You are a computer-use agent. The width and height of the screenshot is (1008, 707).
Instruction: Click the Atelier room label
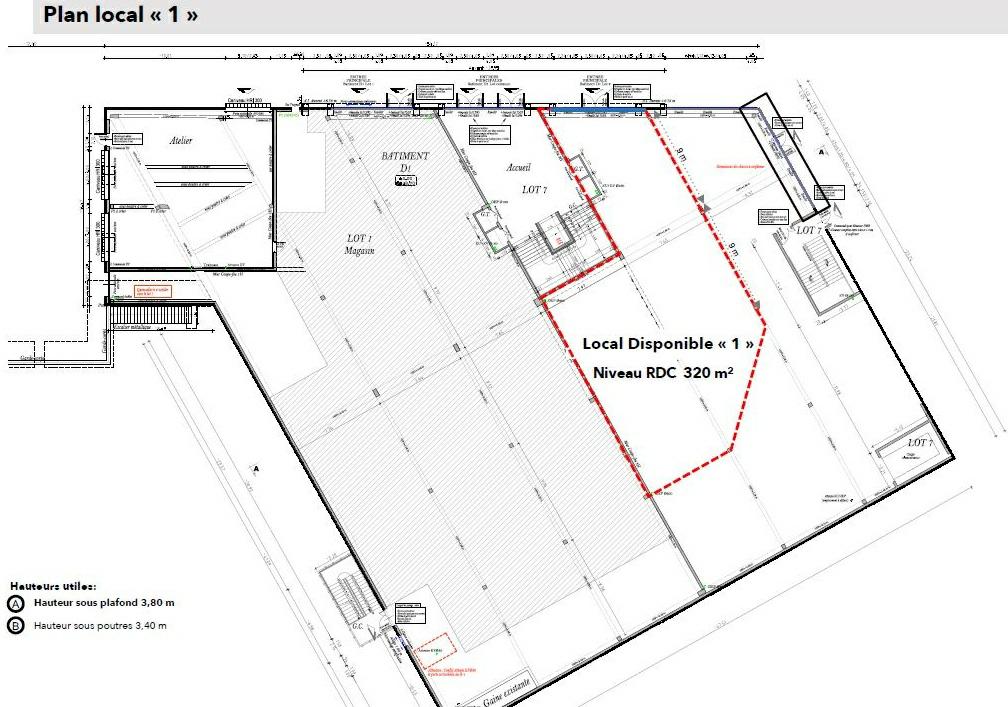tap(181, 141)
